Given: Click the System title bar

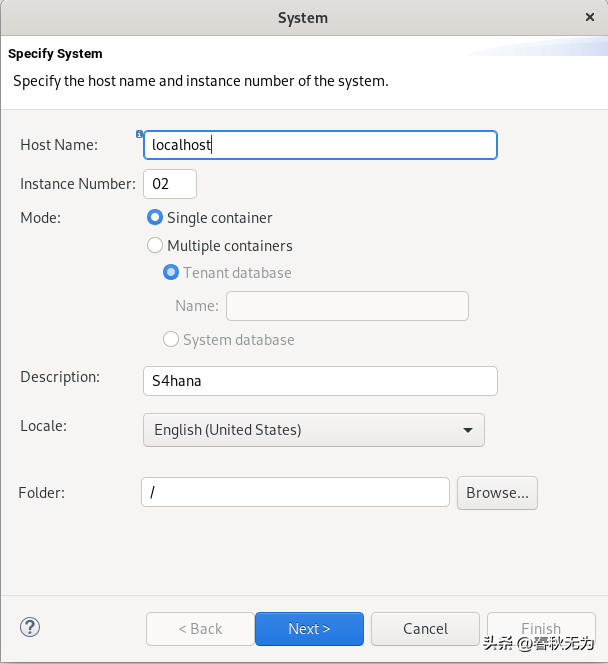Looking at the screenshot, I should tap(302, 18).
